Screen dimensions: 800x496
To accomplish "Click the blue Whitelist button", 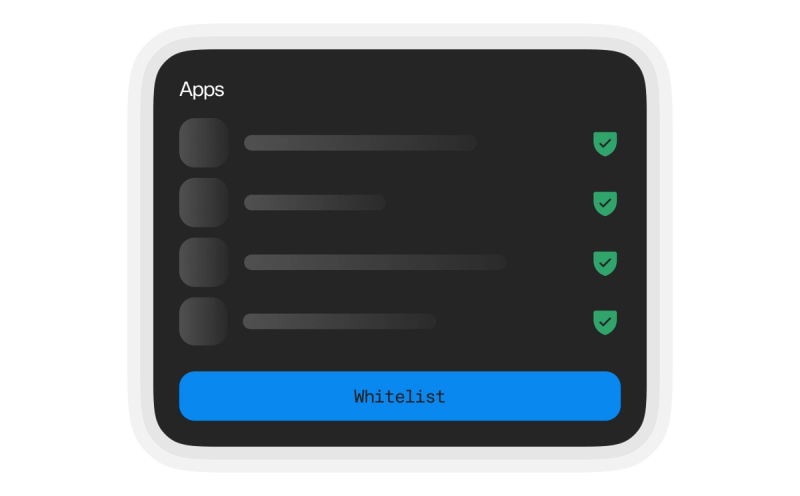I will tap(400, 396).
